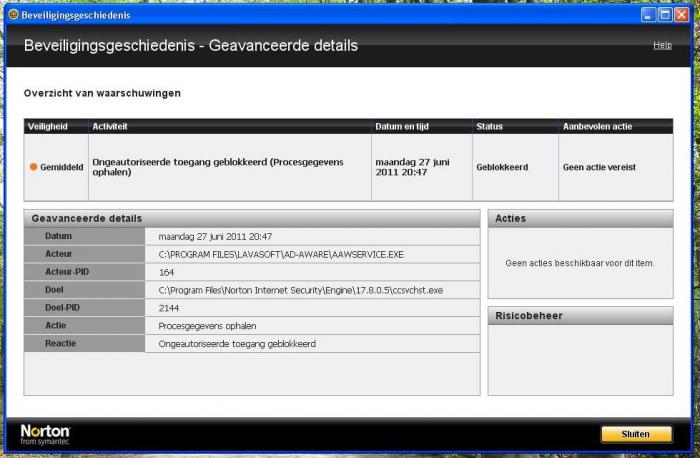Click the Actie row label
The width and height of the screenshot is (700, 458).
click(85, 325)
